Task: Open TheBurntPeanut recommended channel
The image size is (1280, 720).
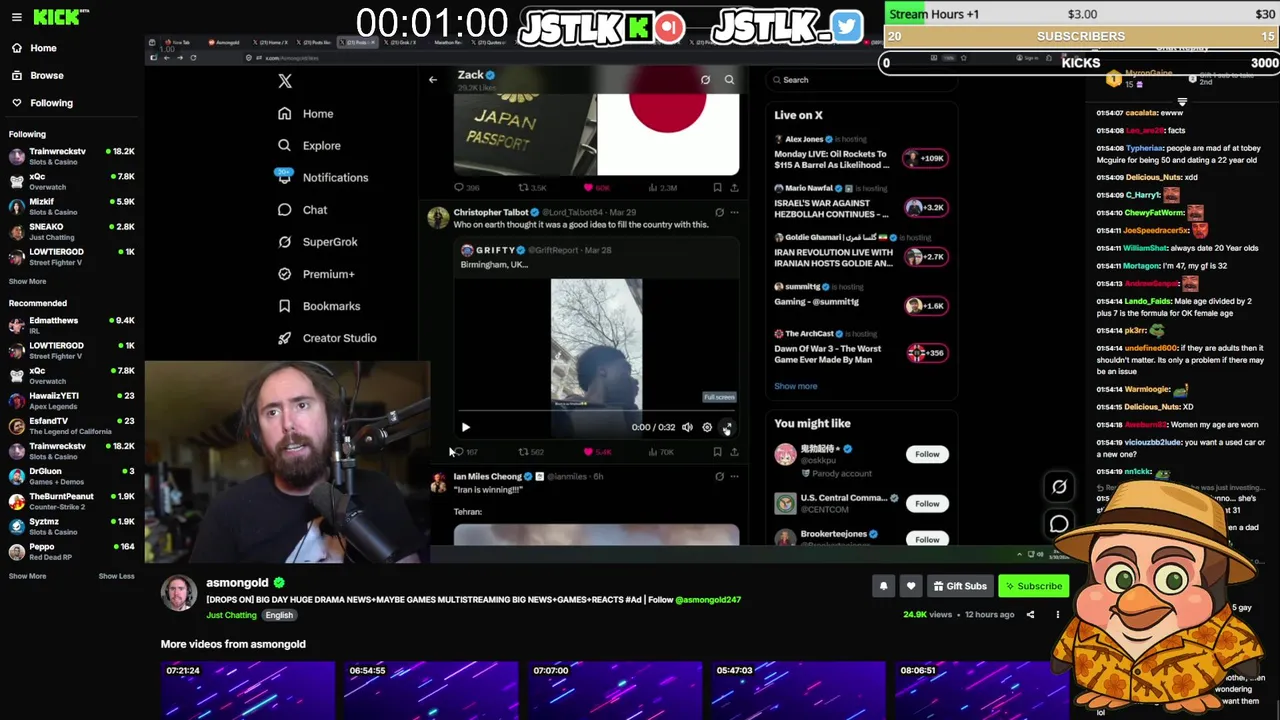Action: click(70, 501)
